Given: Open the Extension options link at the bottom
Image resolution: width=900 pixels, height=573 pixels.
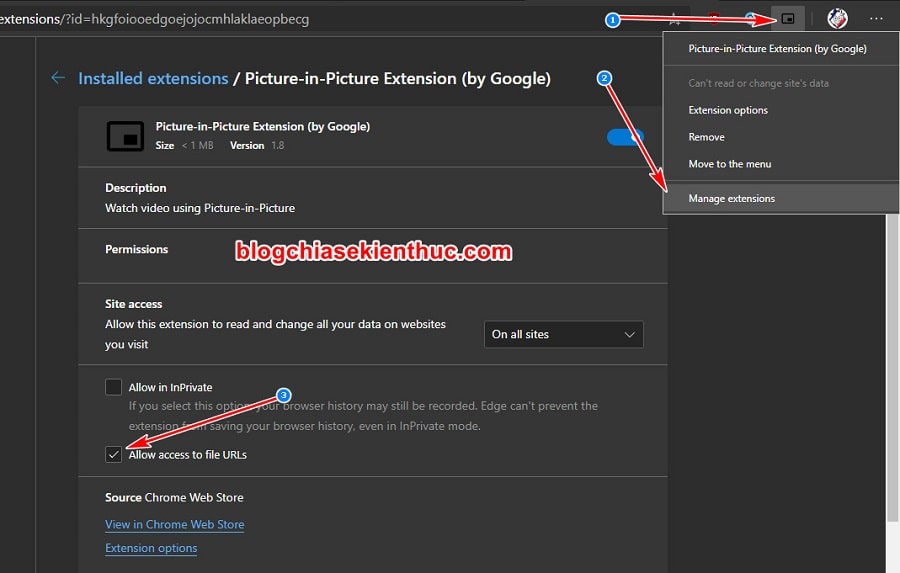Looking at the screenshot, I should 151,548.
